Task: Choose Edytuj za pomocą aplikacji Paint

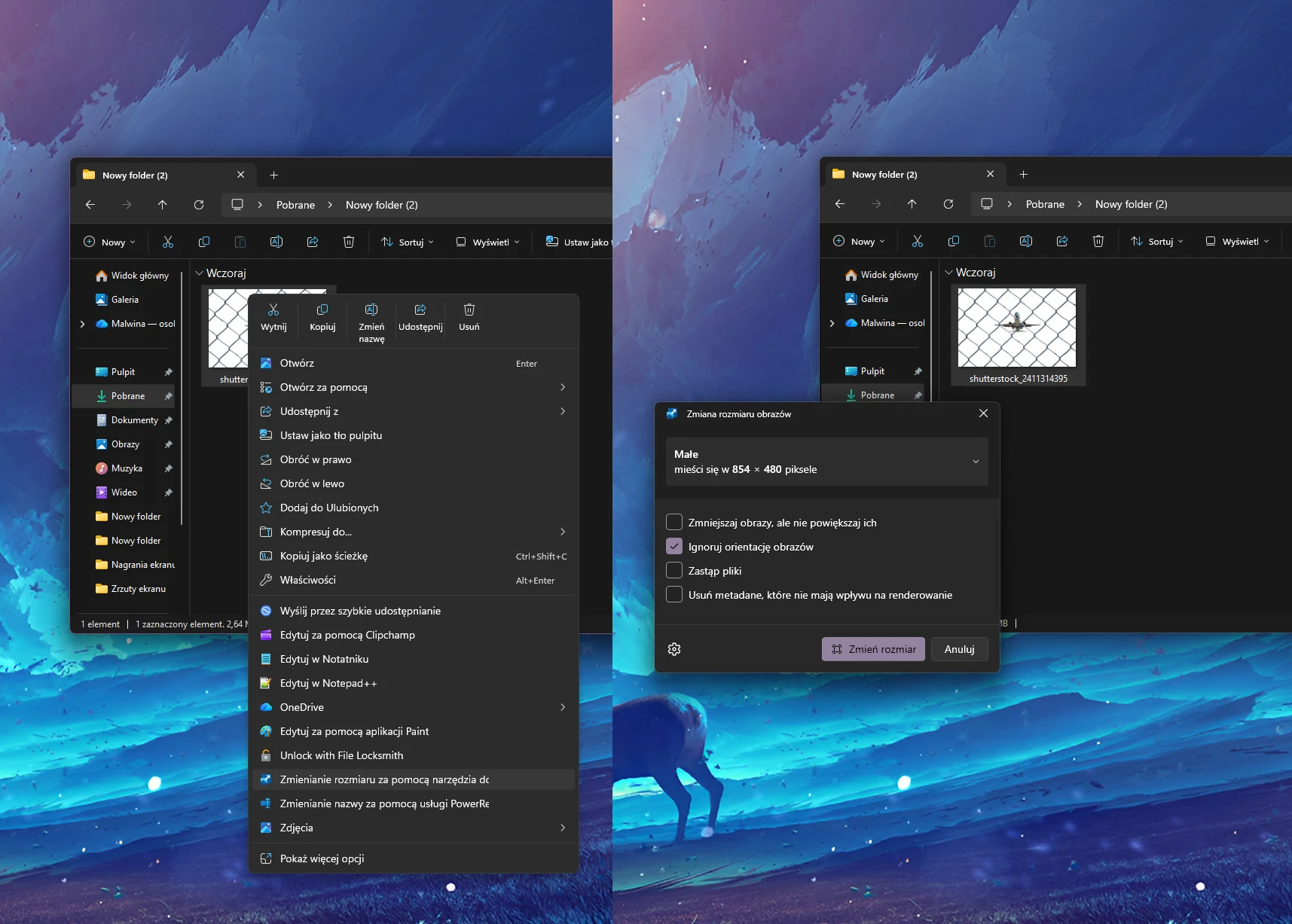Action: [x=354, y=731]
